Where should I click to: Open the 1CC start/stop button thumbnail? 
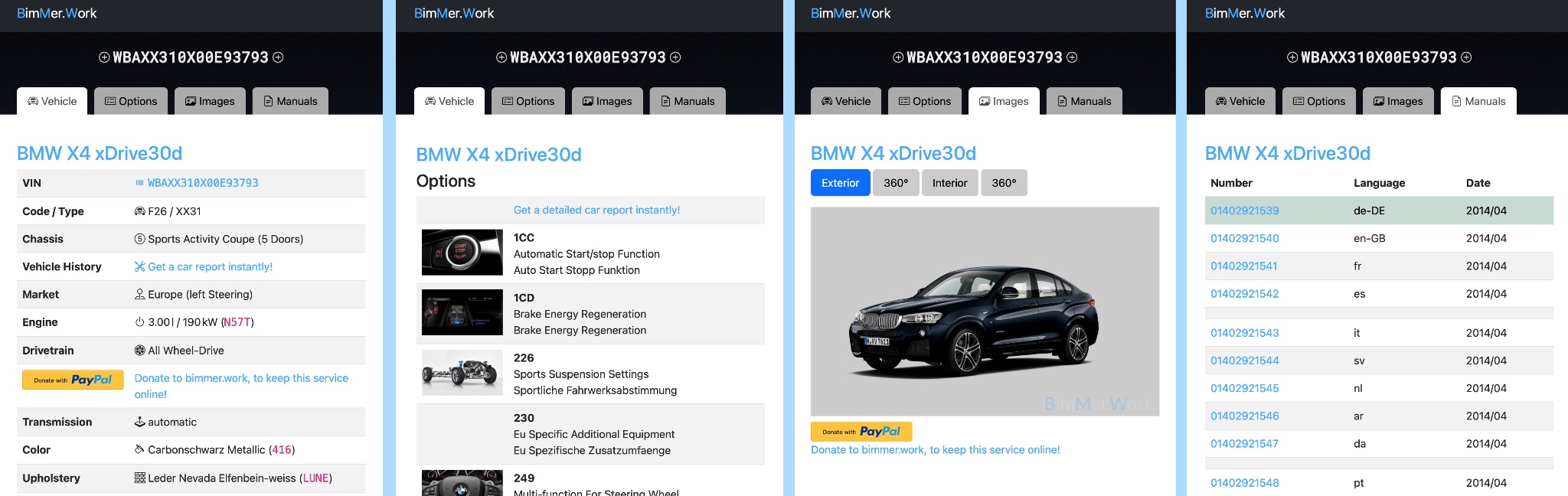462,253
